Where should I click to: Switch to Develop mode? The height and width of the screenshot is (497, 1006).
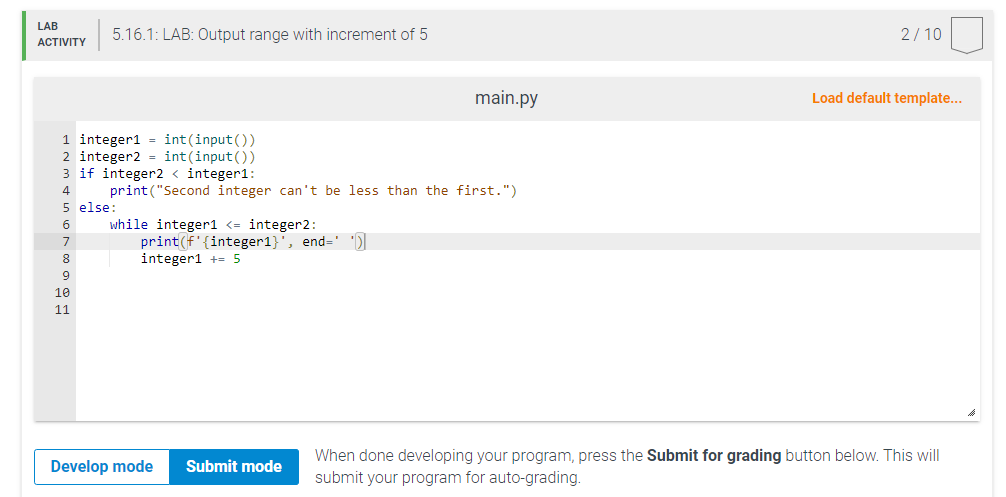pos(102,467)
